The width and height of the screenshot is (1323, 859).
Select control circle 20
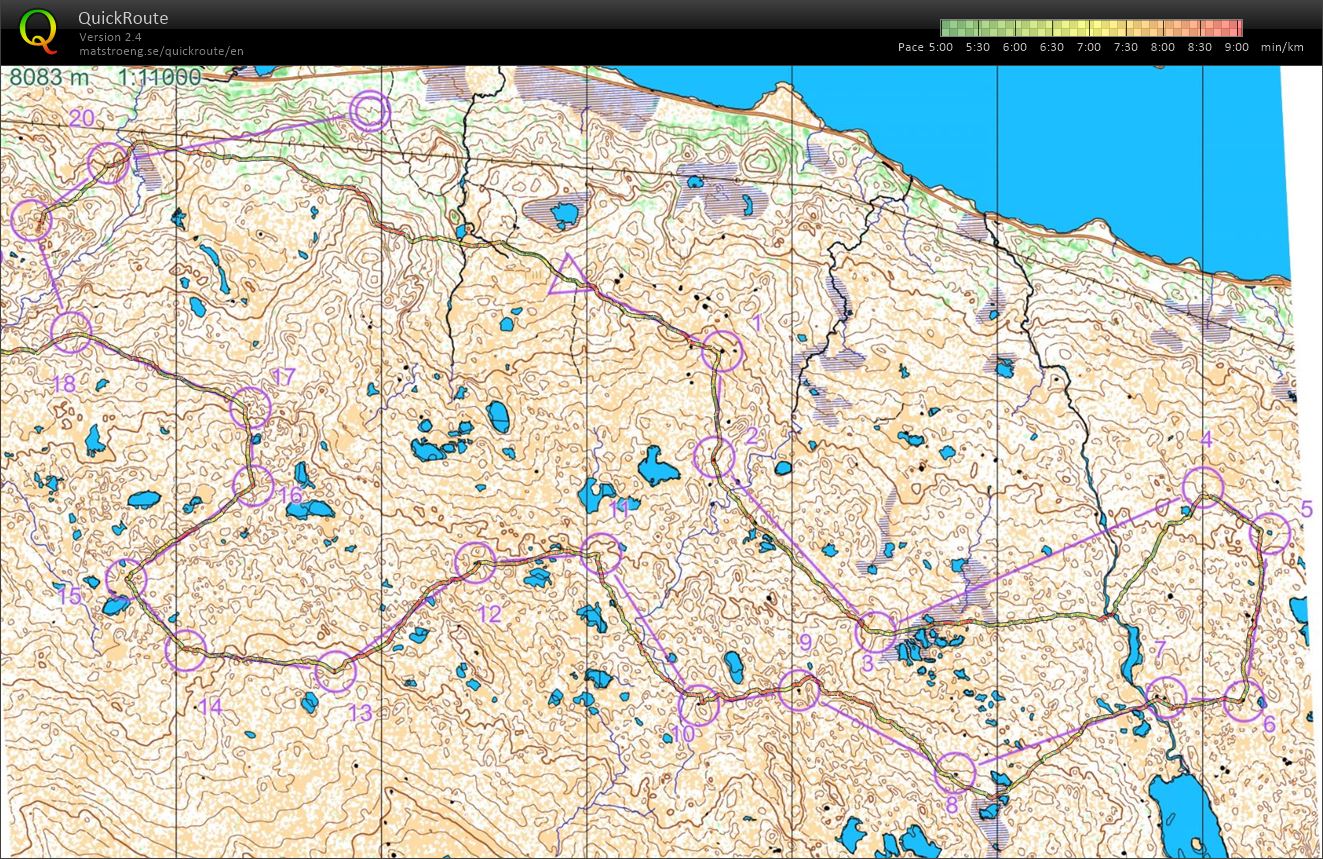pos(108,163)
